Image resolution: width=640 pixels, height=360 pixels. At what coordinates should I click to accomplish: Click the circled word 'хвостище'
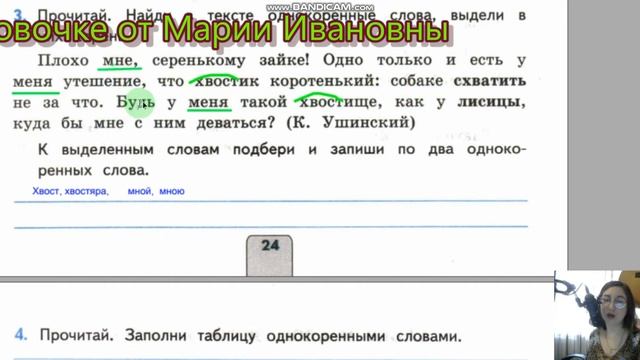pyautogui.click(x=340, y=102)
